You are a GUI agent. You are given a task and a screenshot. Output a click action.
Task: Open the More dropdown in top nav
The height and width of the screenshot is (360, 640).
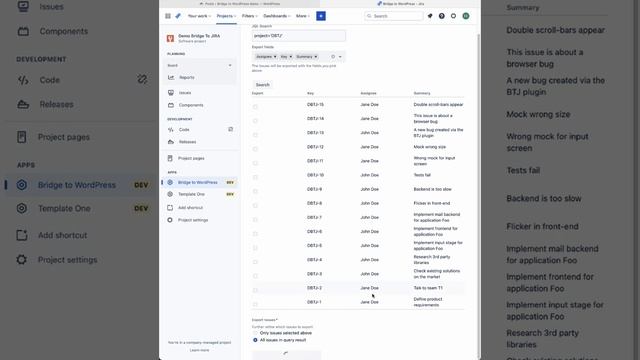pos(302,16)
